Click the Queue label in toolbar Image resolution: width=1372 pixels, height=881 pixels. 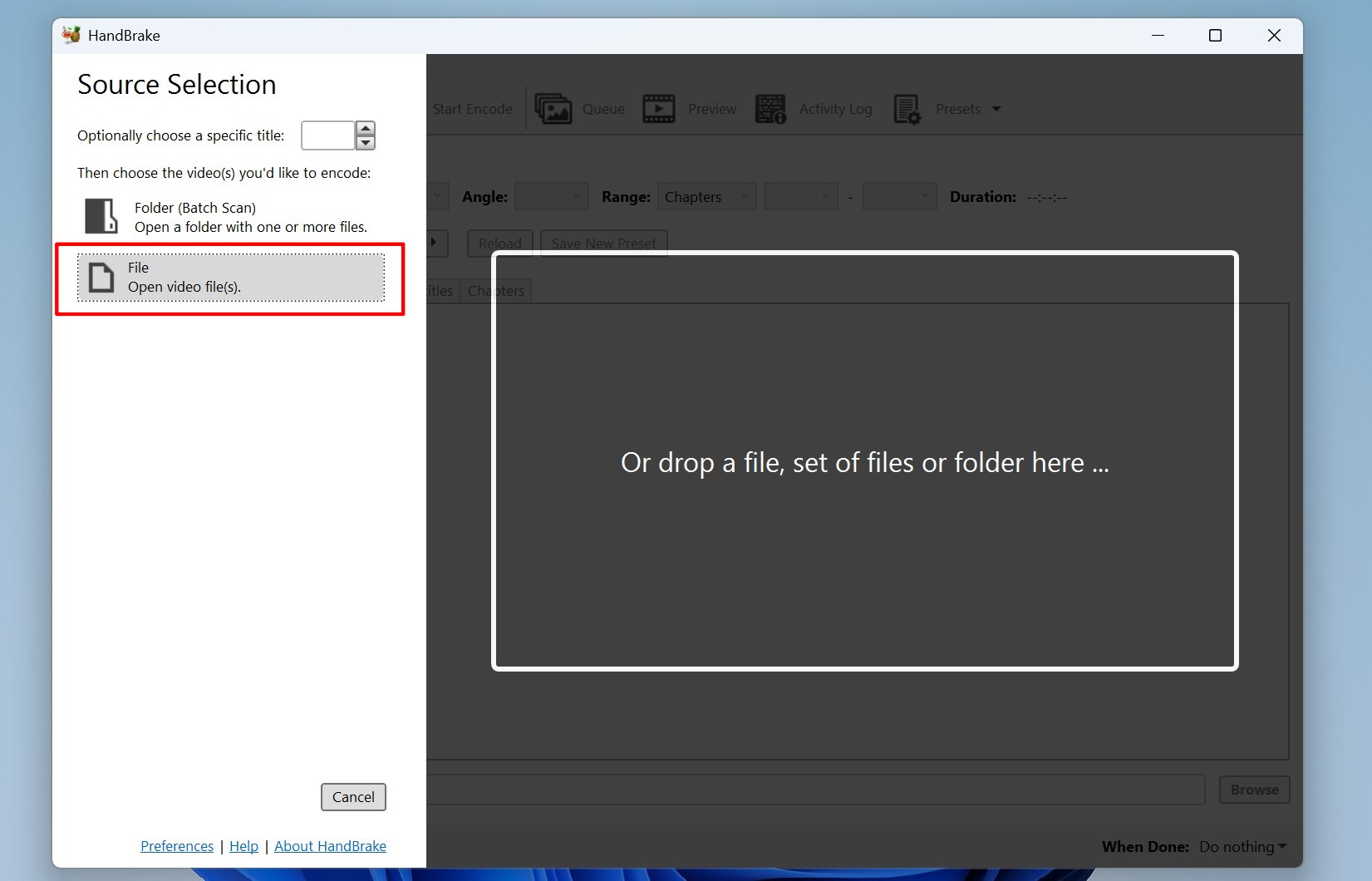pyautogui.click(x=603, y=109)
